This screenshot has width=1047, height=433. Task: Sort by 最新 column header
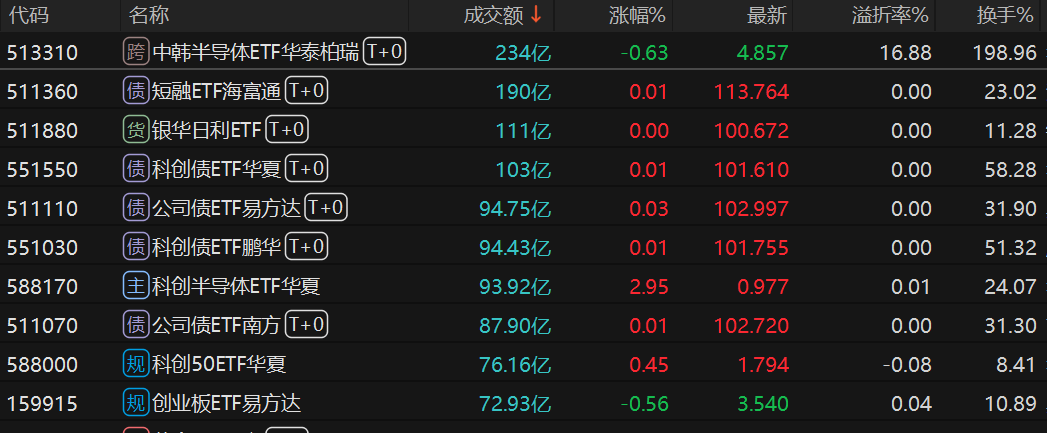coord(767,15)
